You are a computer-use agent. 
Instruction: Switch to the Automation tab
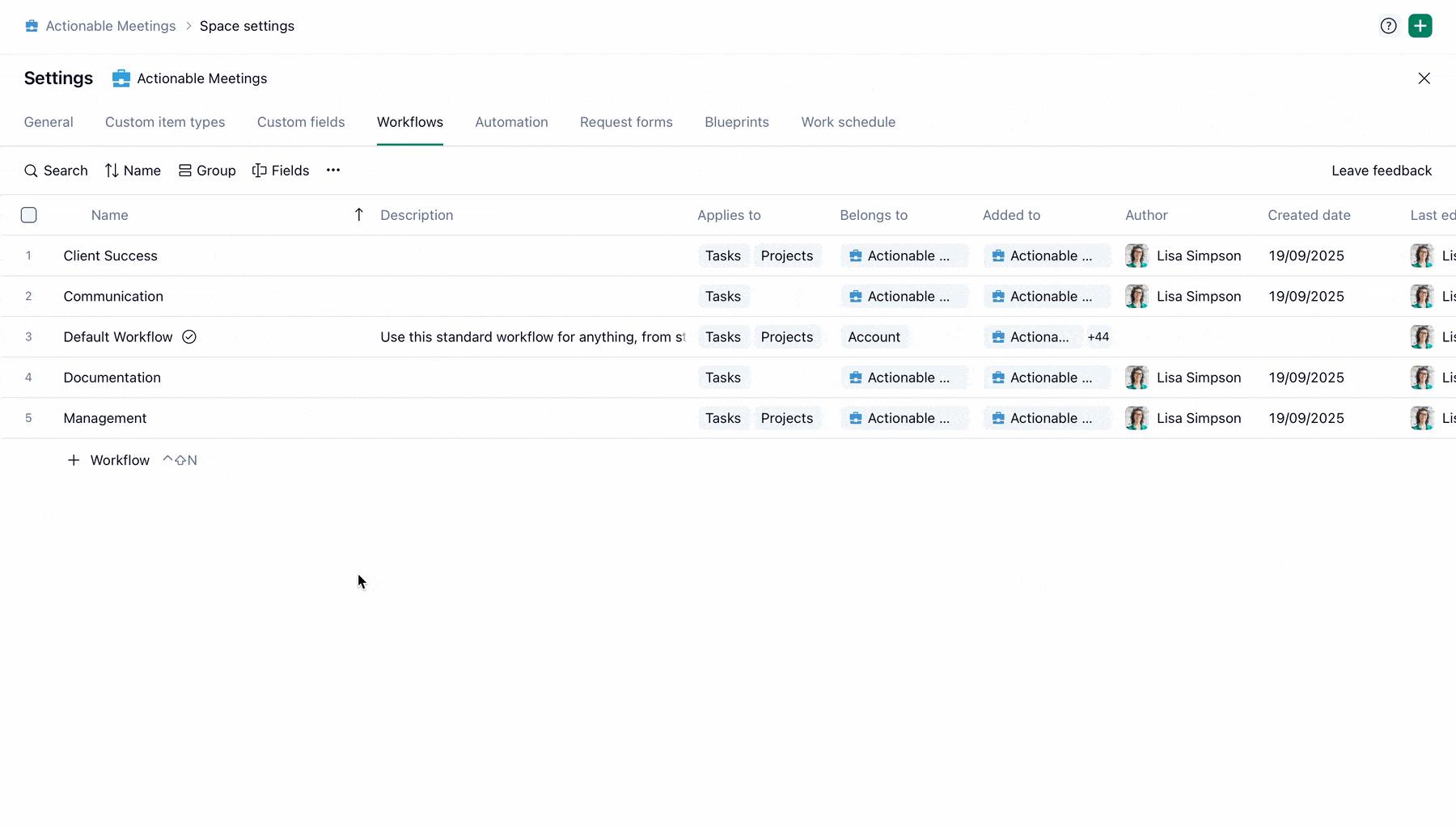[x=511, y=122]
